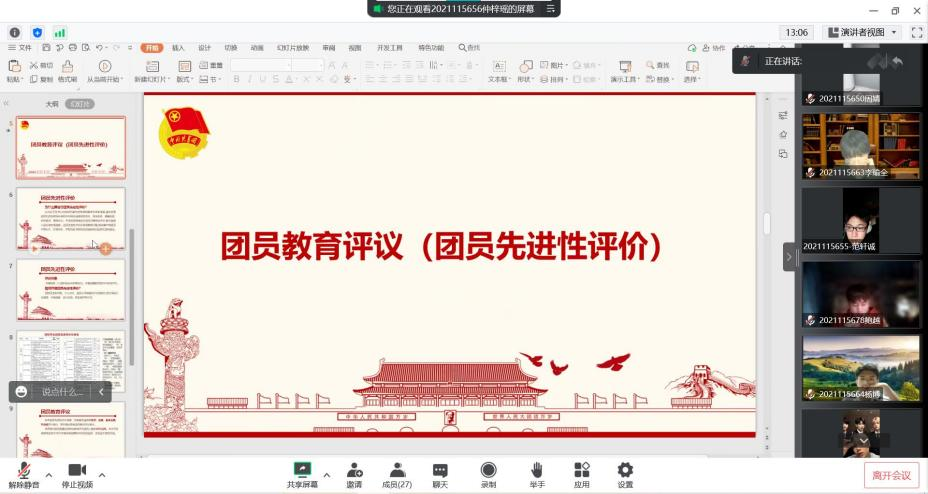Click the 说点什么 chat input box
The width and height of the screenshot is (928, 494).
click(62, 392)
